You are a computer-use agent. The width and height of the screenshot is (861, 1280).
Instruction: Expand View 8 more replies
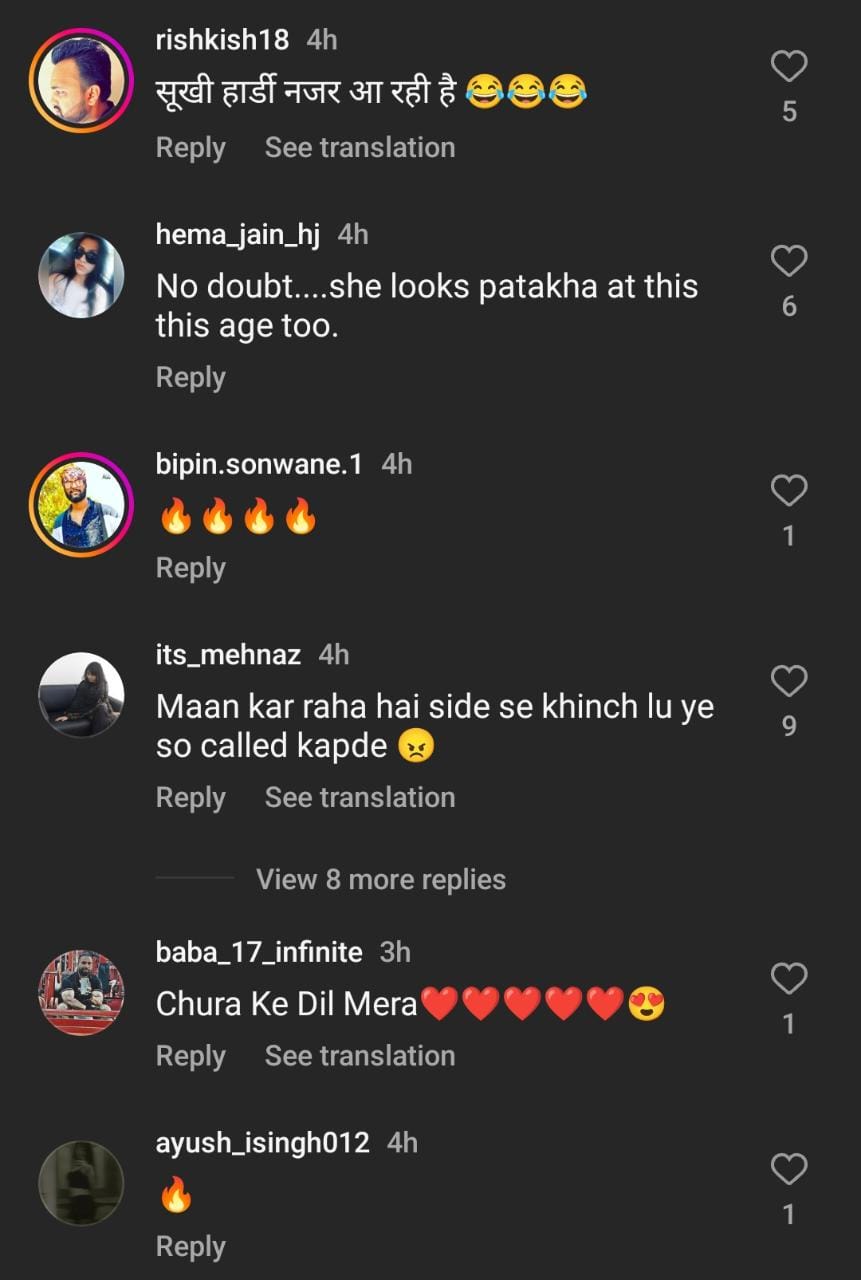380,879
